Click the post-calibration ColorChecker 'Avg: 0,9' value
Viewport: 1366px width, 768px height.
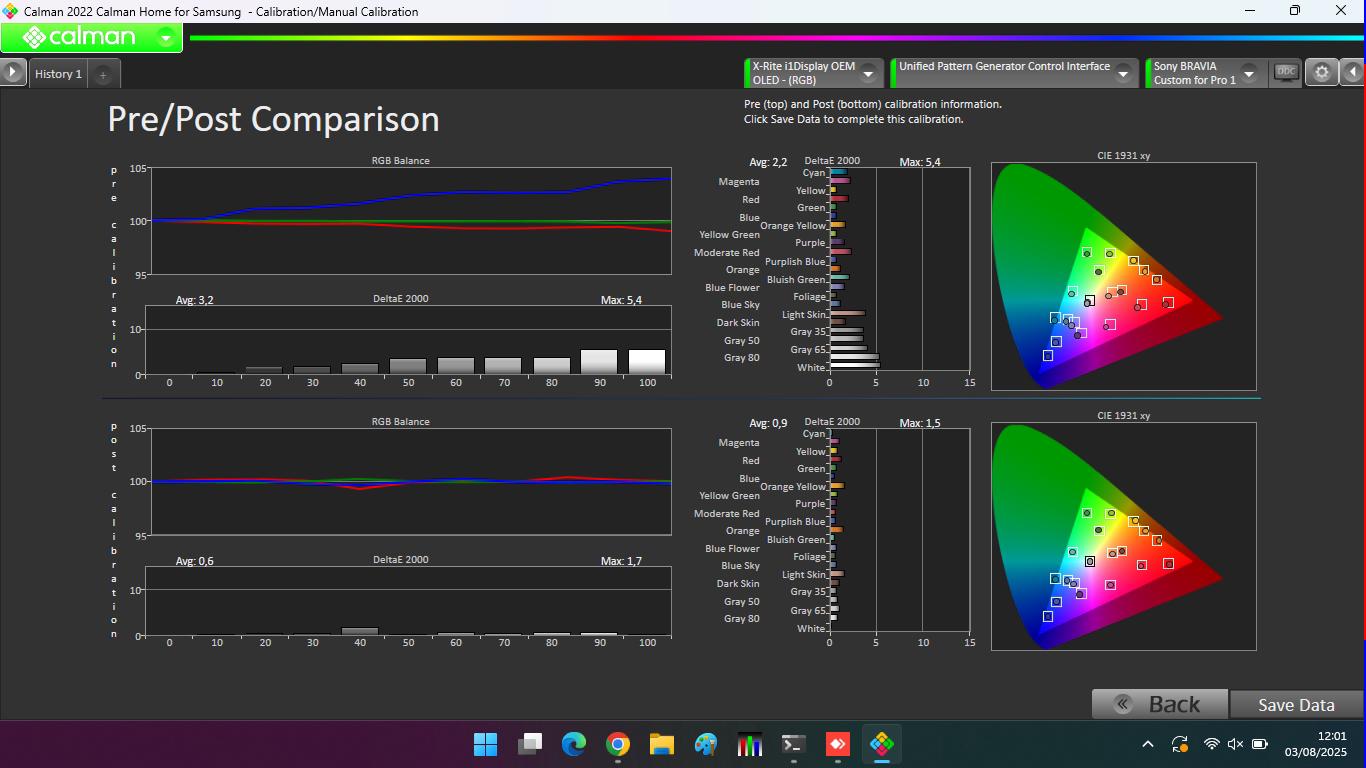click(768, 423)
